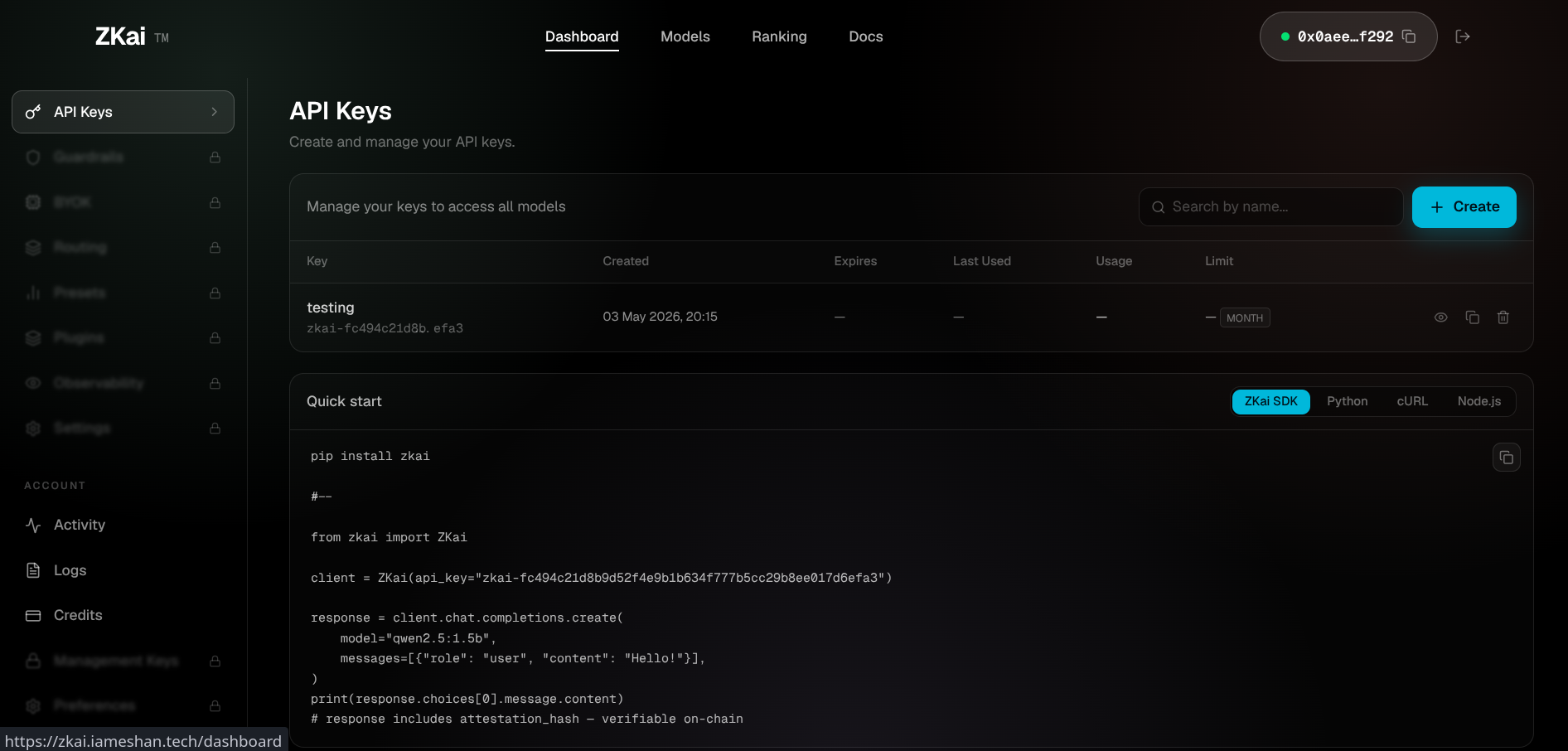Image resolution: width=1568 pixels, height=751 pixels.
Task: Switch to the cURL code tab
Action: pos(1412,401)
